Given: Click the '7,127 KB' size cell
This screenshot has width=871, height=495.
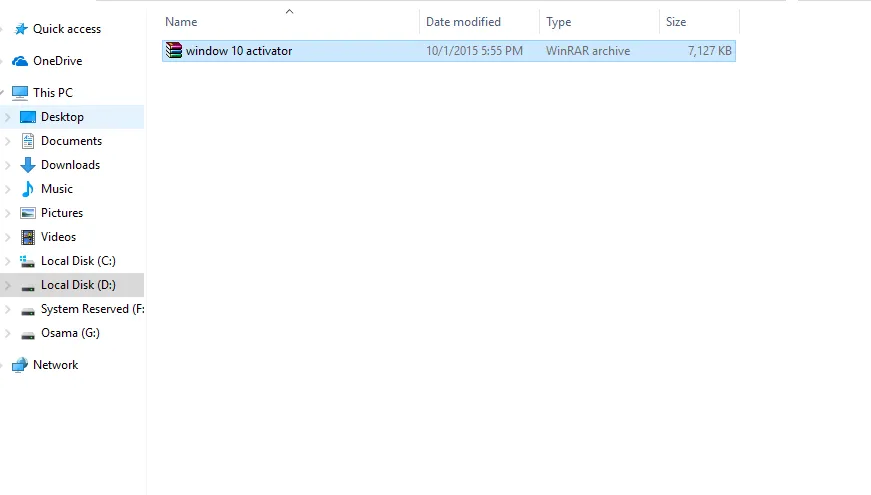Looking at the screenshot, I should 709,51.
